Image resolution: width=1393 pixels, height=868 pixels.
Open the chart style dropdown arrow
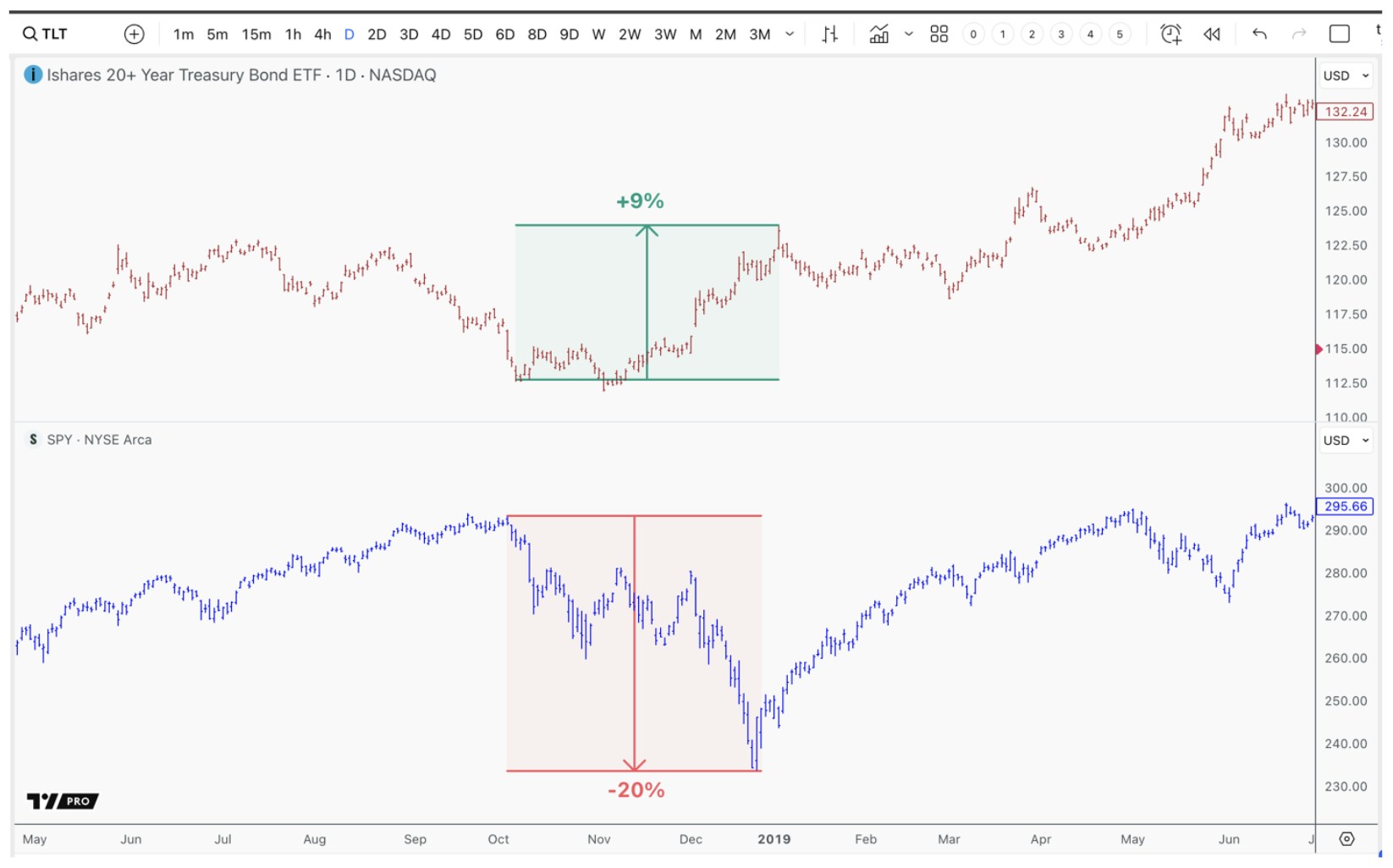(x=909, y=34)
